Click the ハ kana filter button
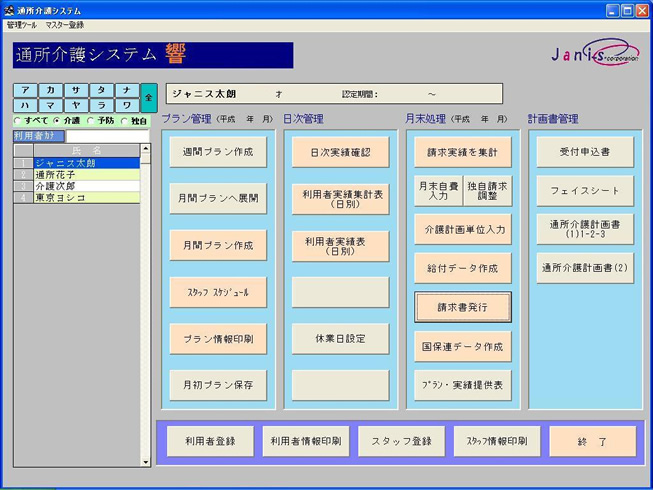Image resolution: width=653 pixels, height=490 pixels. tap(25, 105)
